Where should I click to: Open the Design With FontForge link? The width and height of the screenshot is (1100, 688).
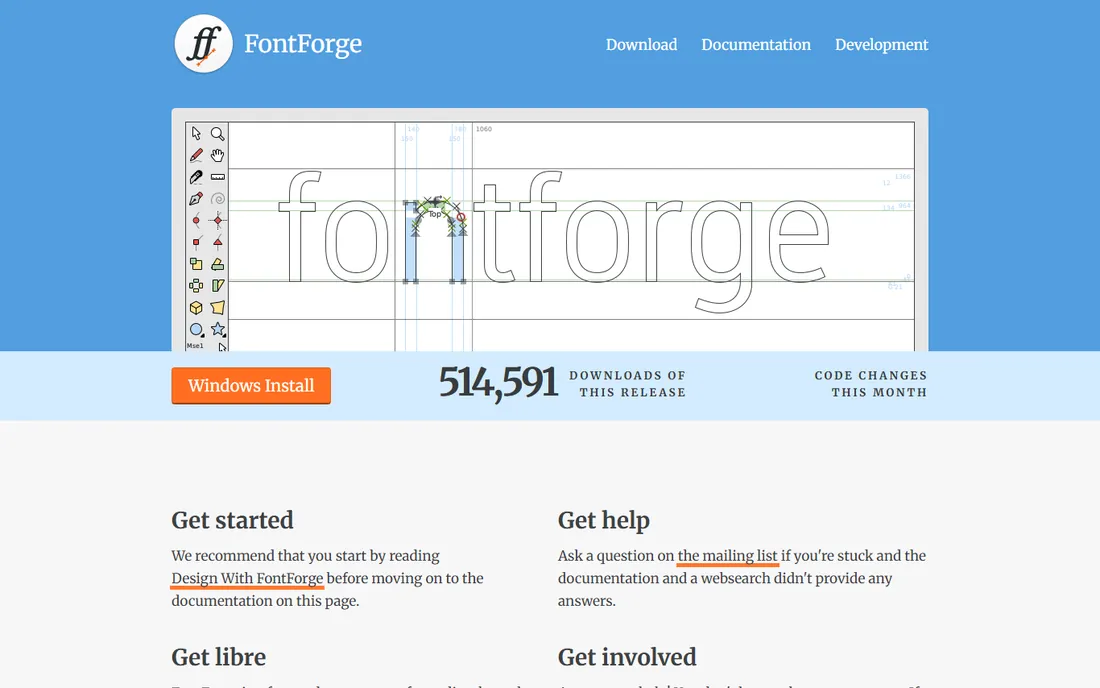tap(248, 579)
